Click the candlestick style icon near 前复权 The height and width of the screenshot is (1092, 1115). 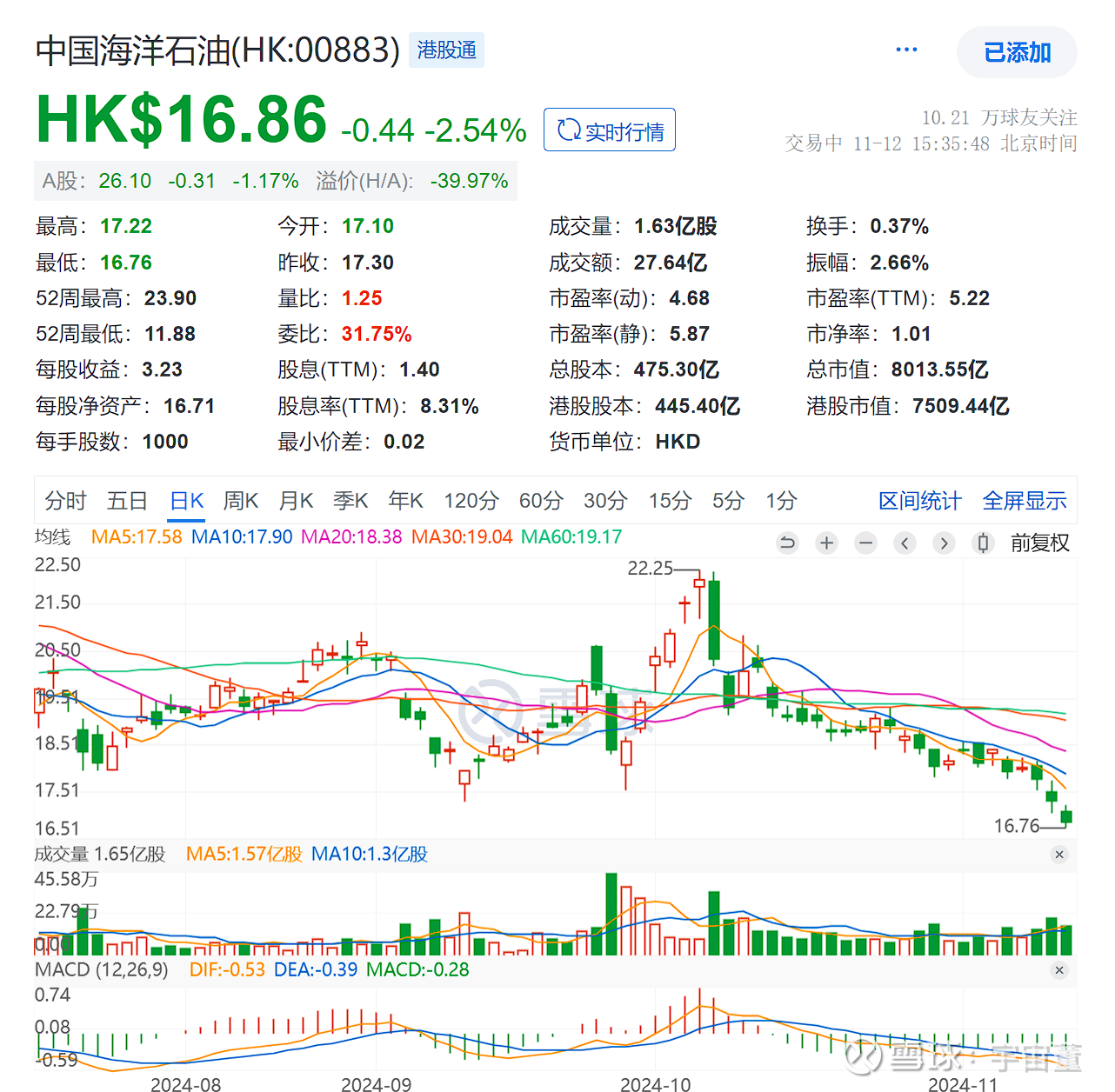(983, 543)
